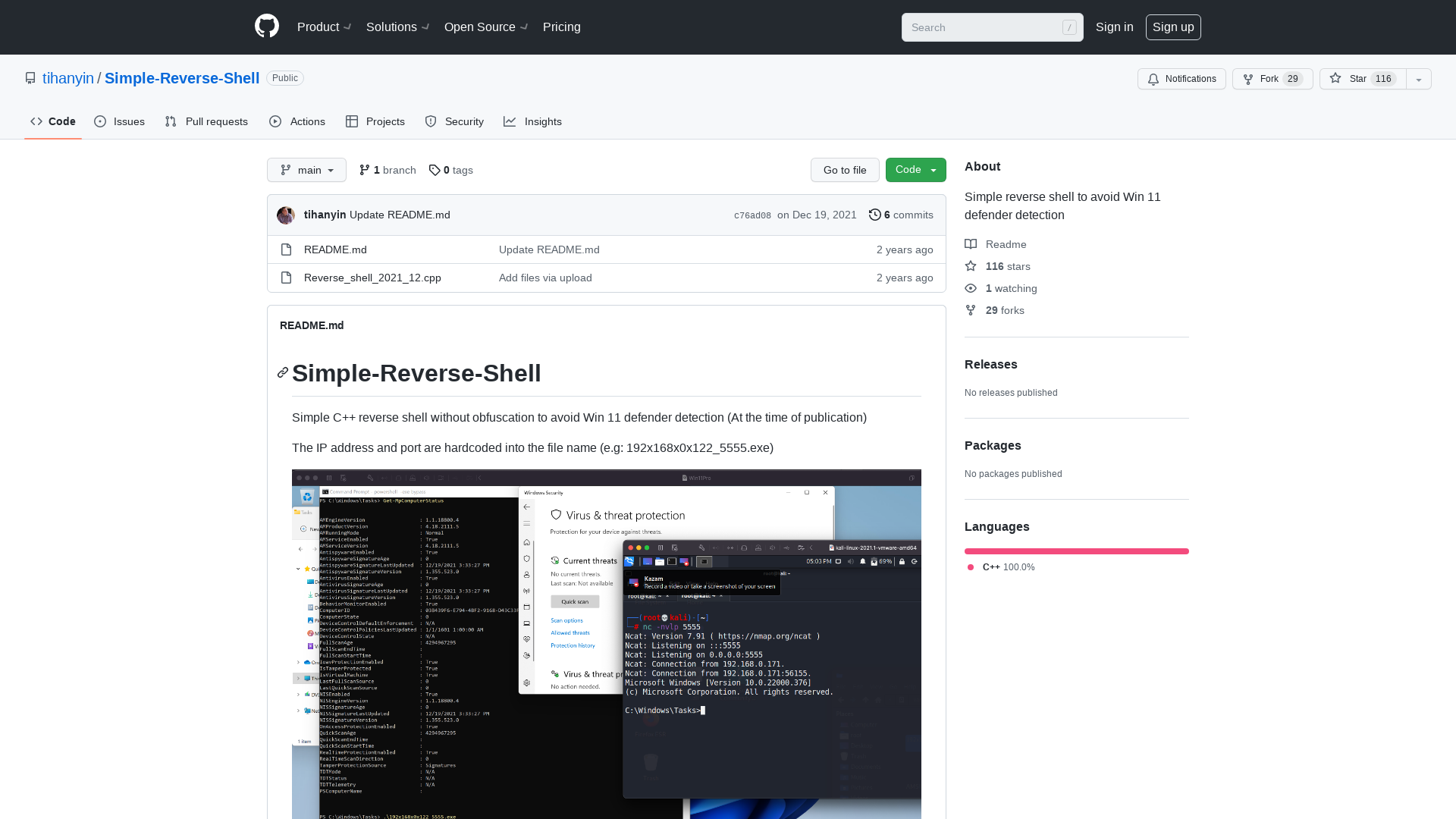
Task: Click the Sign in link
Action: (x=1115, y=27)
